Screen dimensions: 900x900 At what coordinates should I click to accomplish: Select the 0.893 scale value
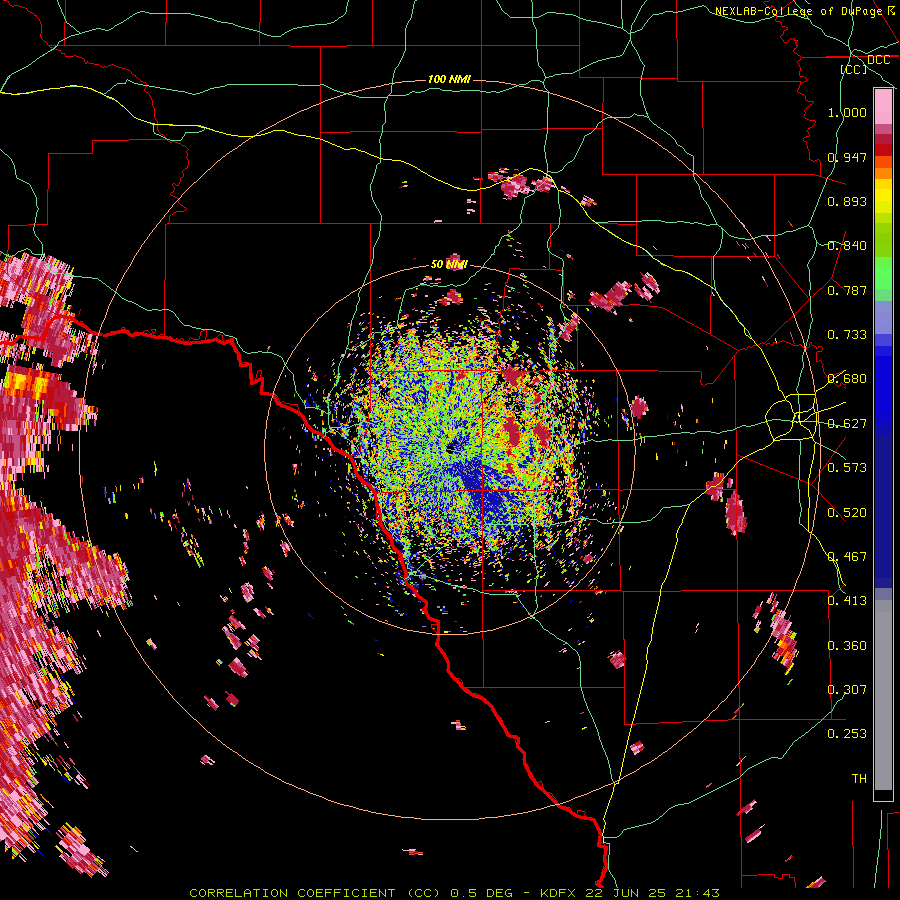[847, 201]
